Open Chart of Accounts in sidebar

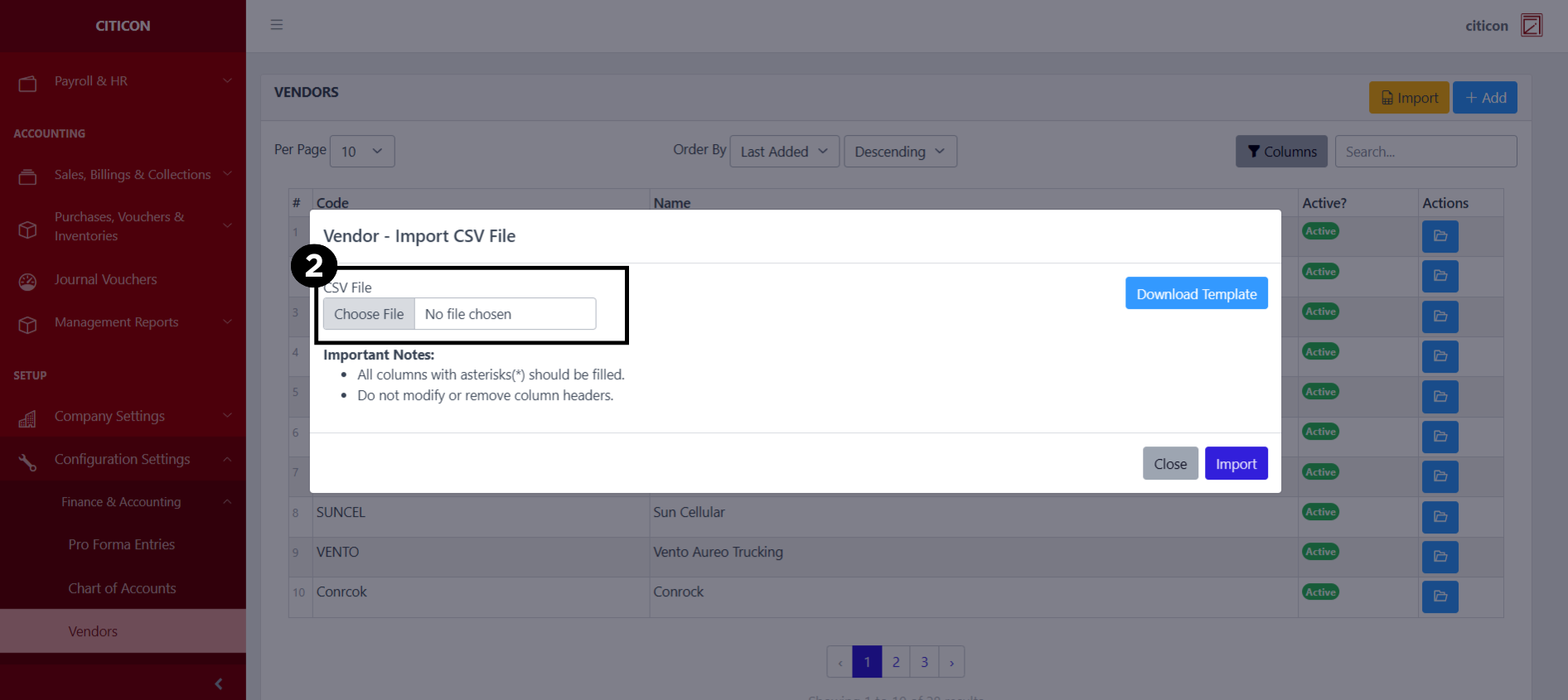click(122, 588)
